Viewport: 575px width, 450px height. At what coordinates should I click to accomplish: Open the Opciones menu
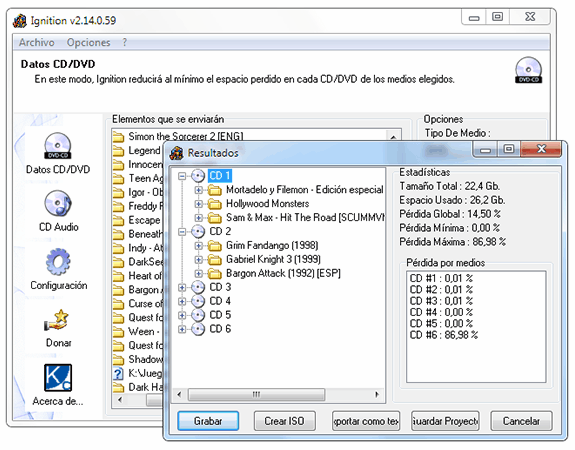(x=88, y=43)
